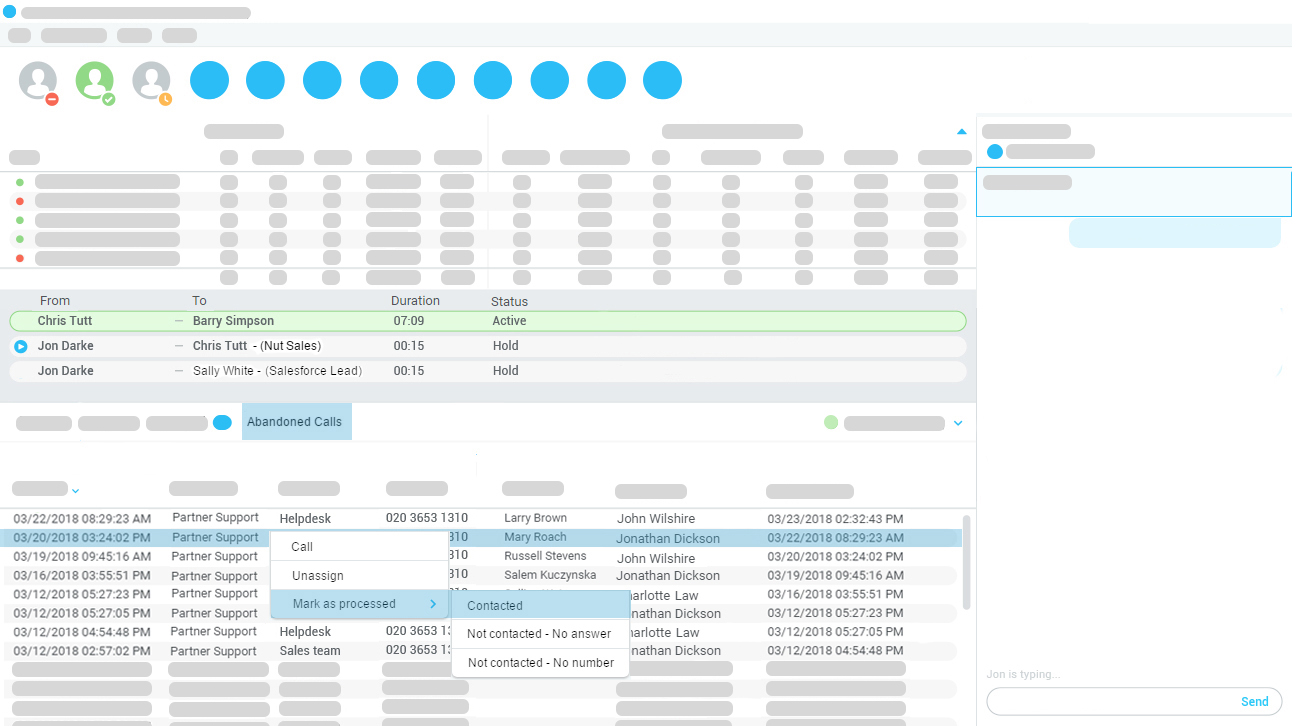This screenshot has height=726, width=1312.
Task: Choose Not contacted - No answer option
Action: pos(539,634)
